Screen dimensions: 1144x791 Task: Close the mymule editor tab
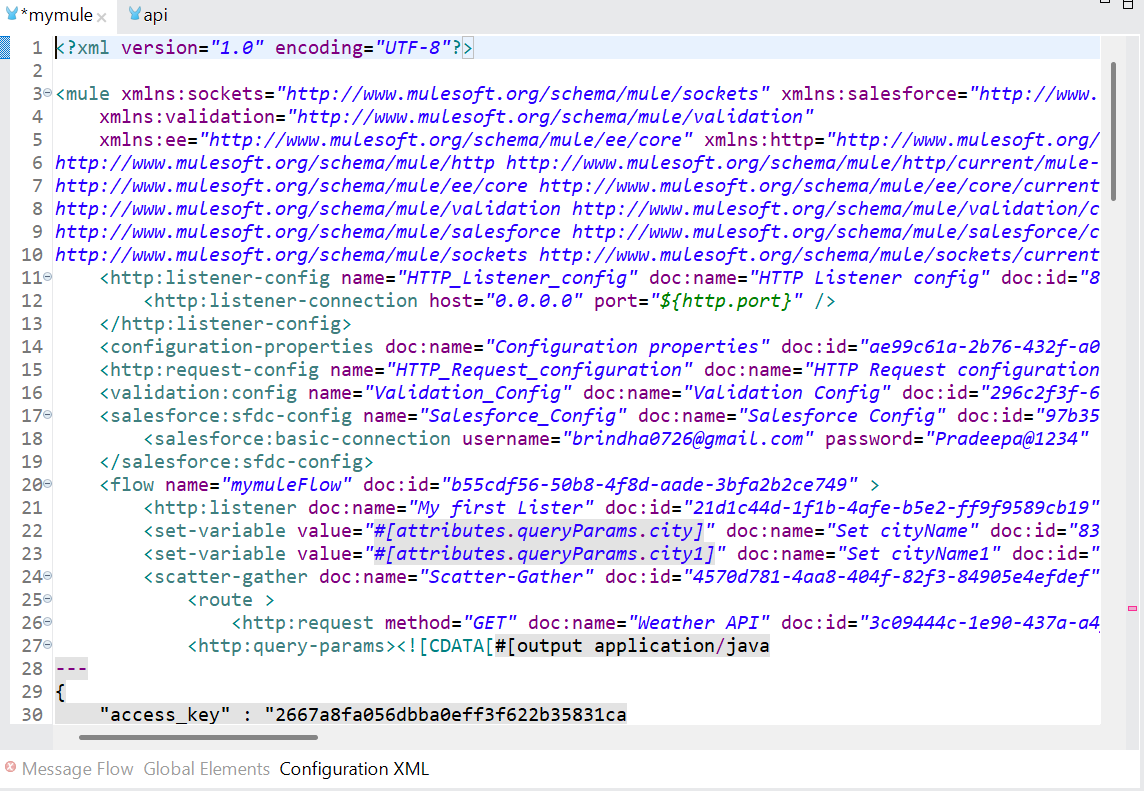click(x=102, y=17)
